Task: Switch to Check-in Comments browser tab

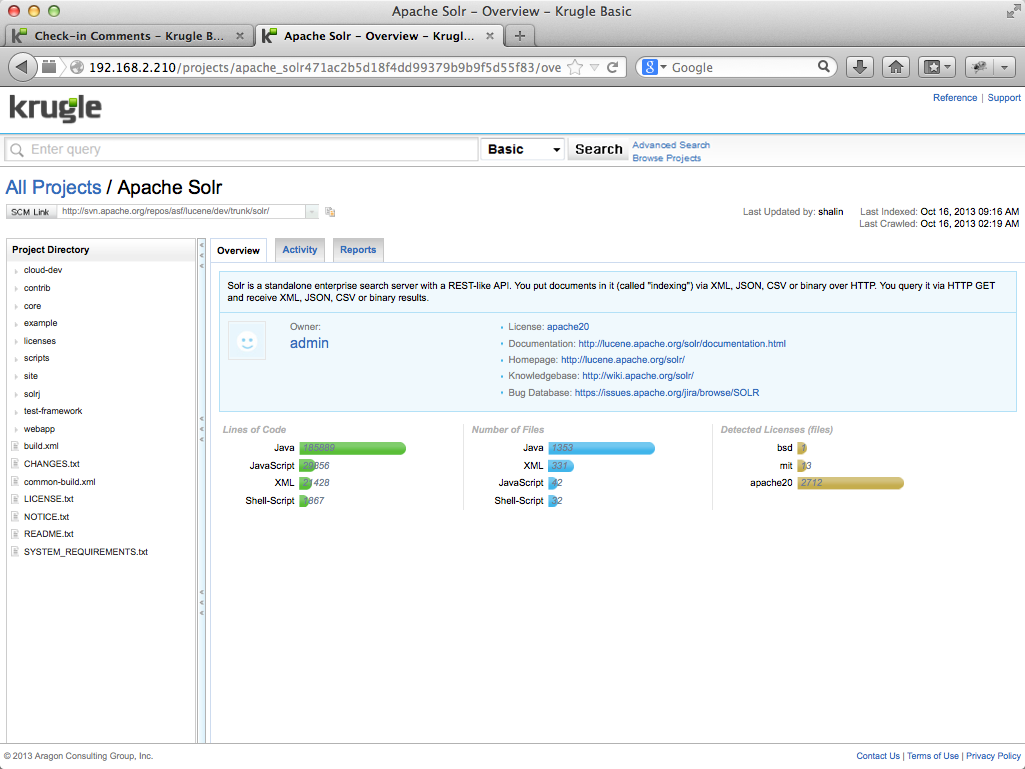Action: point(129,36)
